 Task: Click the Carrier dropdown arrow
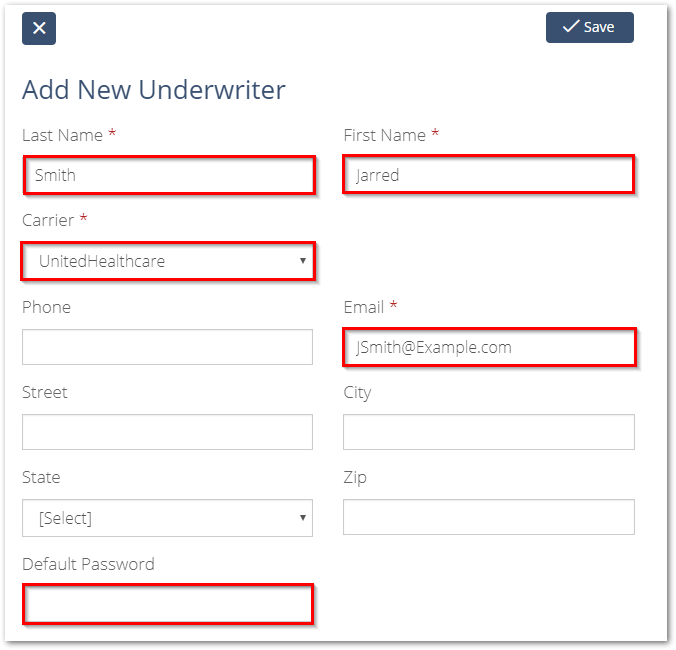pos(303,261)
